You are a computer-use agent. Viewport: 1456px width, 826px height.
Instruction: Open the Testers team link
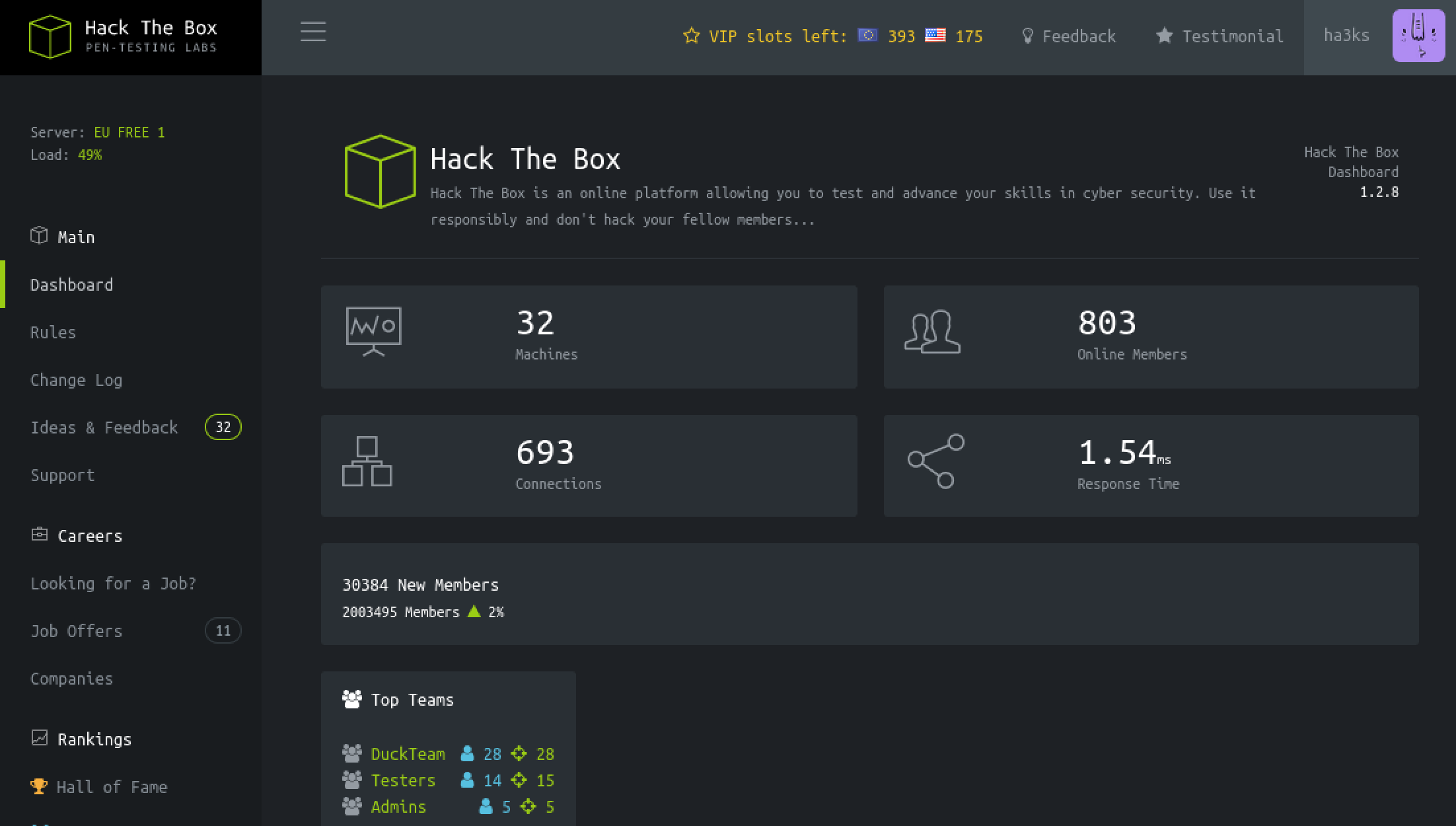(x=404, y=780)
